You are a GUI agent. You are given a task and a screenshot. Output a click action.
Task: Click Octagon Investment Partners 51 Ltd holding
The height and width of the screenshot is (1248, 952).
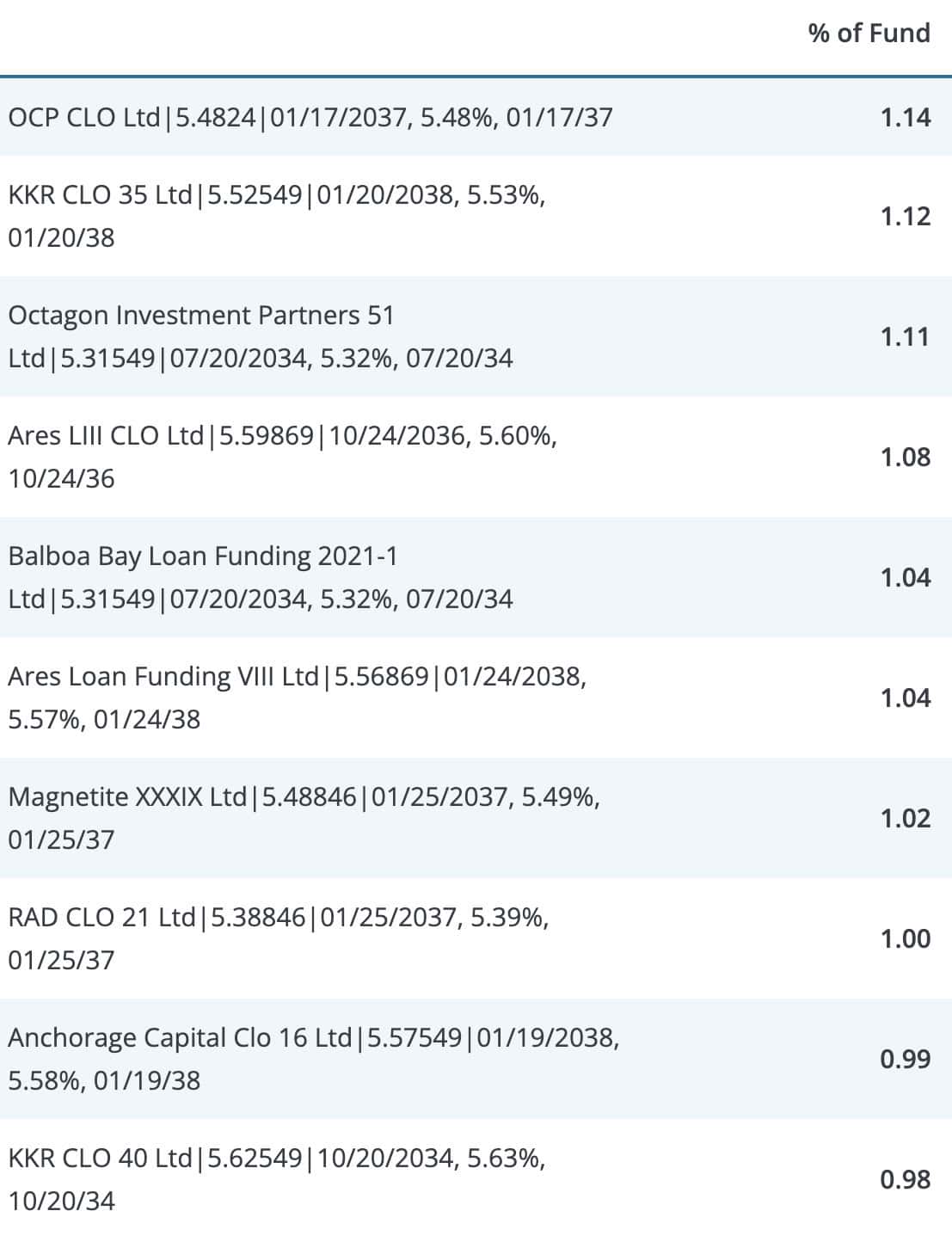coord(476,336)
